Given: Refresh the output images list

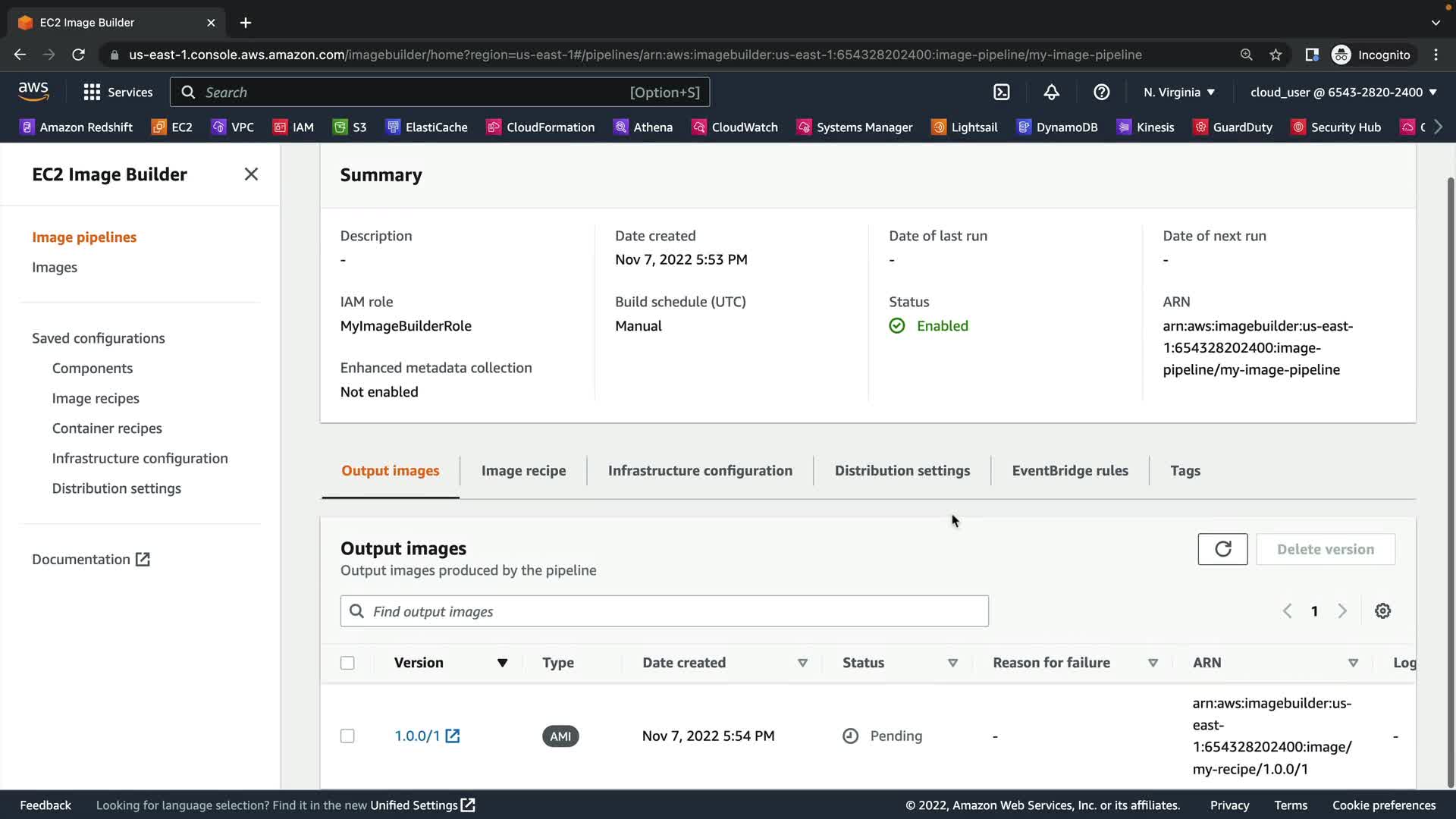Looking at the screenshot, I should (1222, 549).
